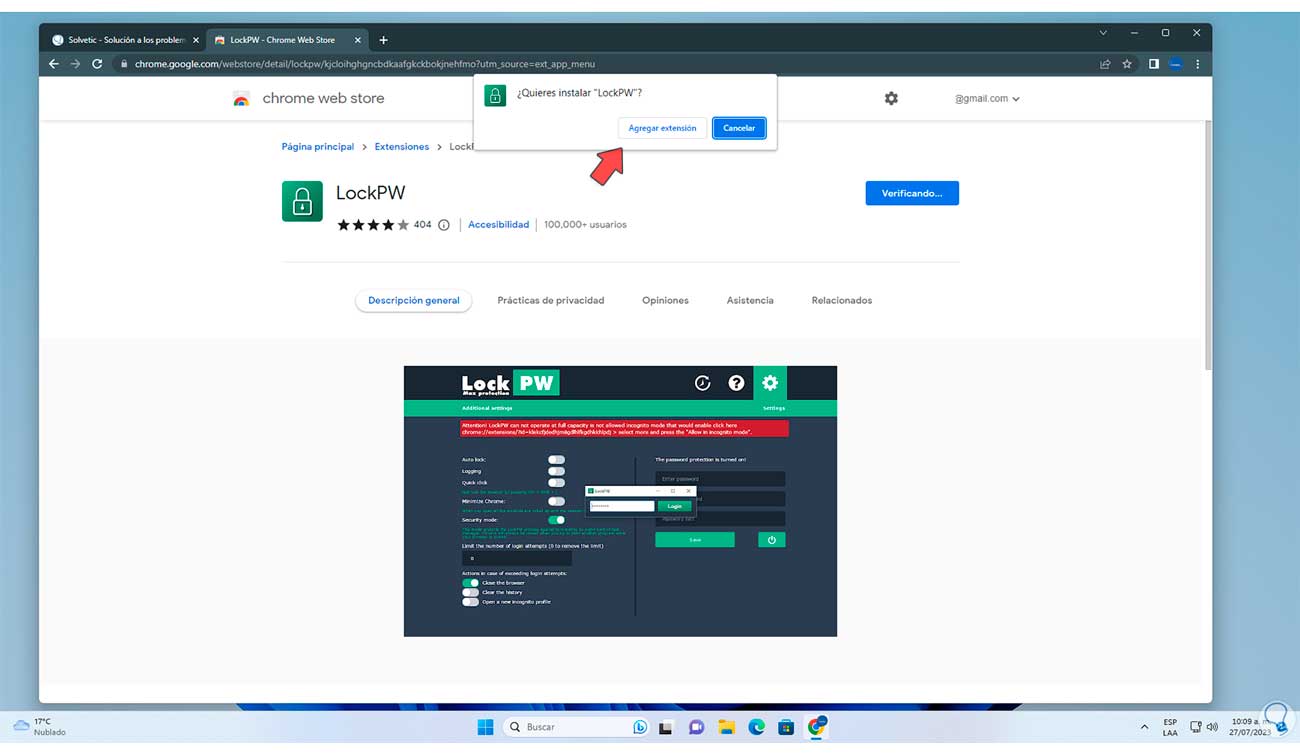Open the Asistencia tab
1300x754 pixels.
click(x=750, y=300)
